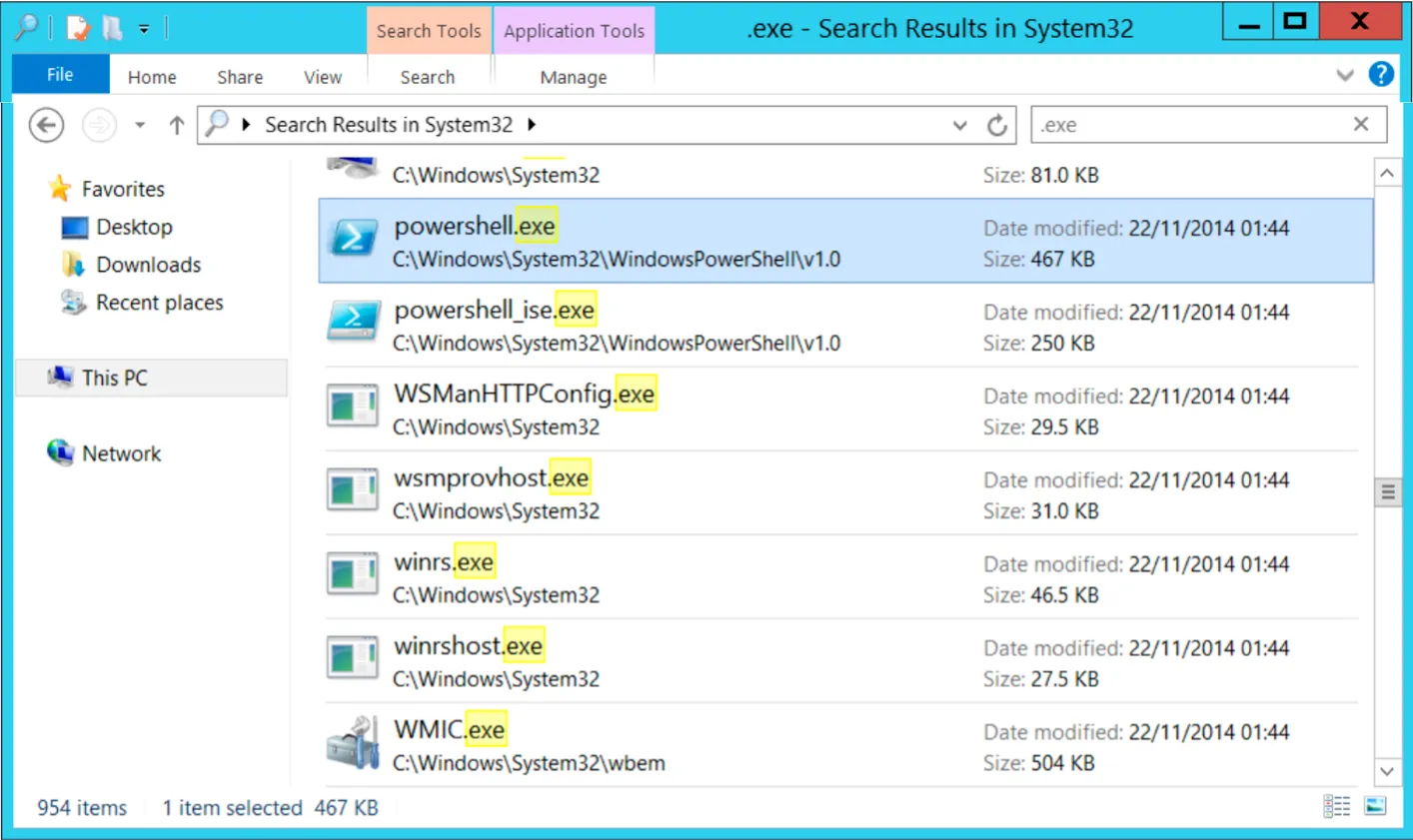Image resolution: width=1413 pixels, height=840 pixels.
Task: Open Downloads in the navigation pane
Action: (148, 265)
